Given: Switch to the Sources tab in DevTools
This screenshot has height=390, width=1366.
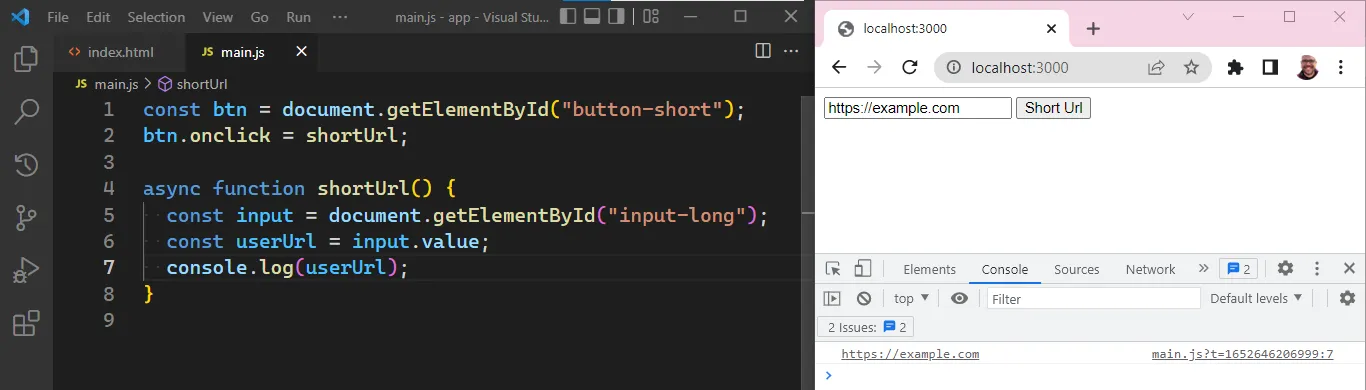Looking at the screenshot, I should pyautogui.click(x=1077, y=269).
